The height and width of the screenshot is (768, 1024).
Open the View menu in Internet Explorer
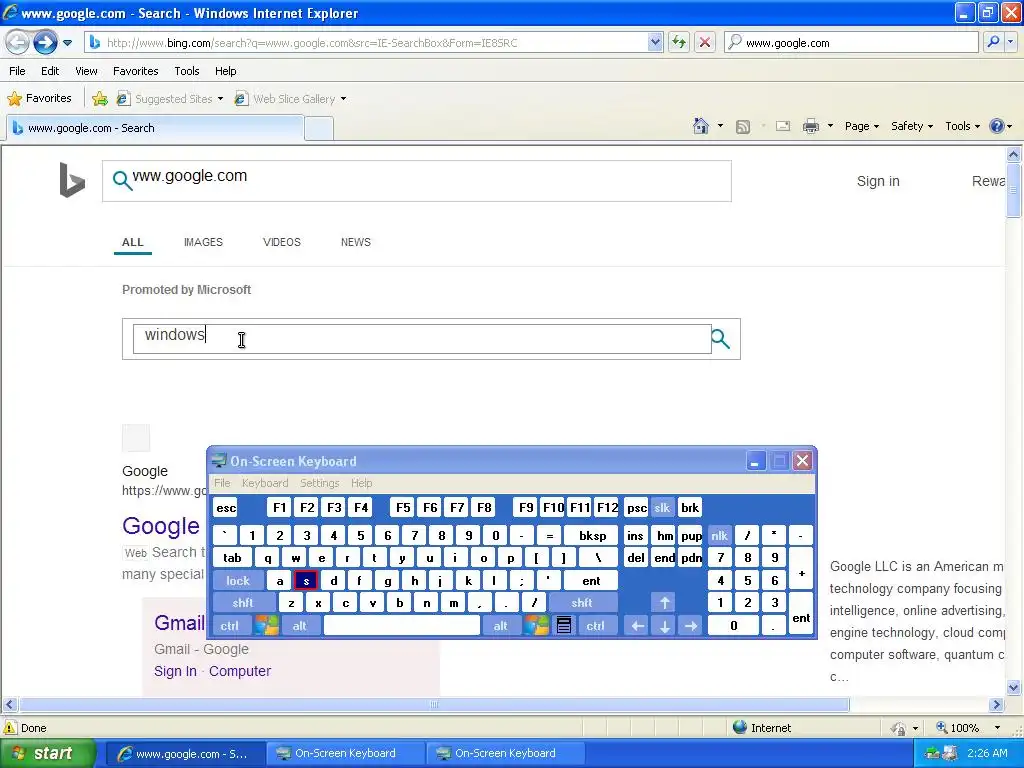pos(86,71)
